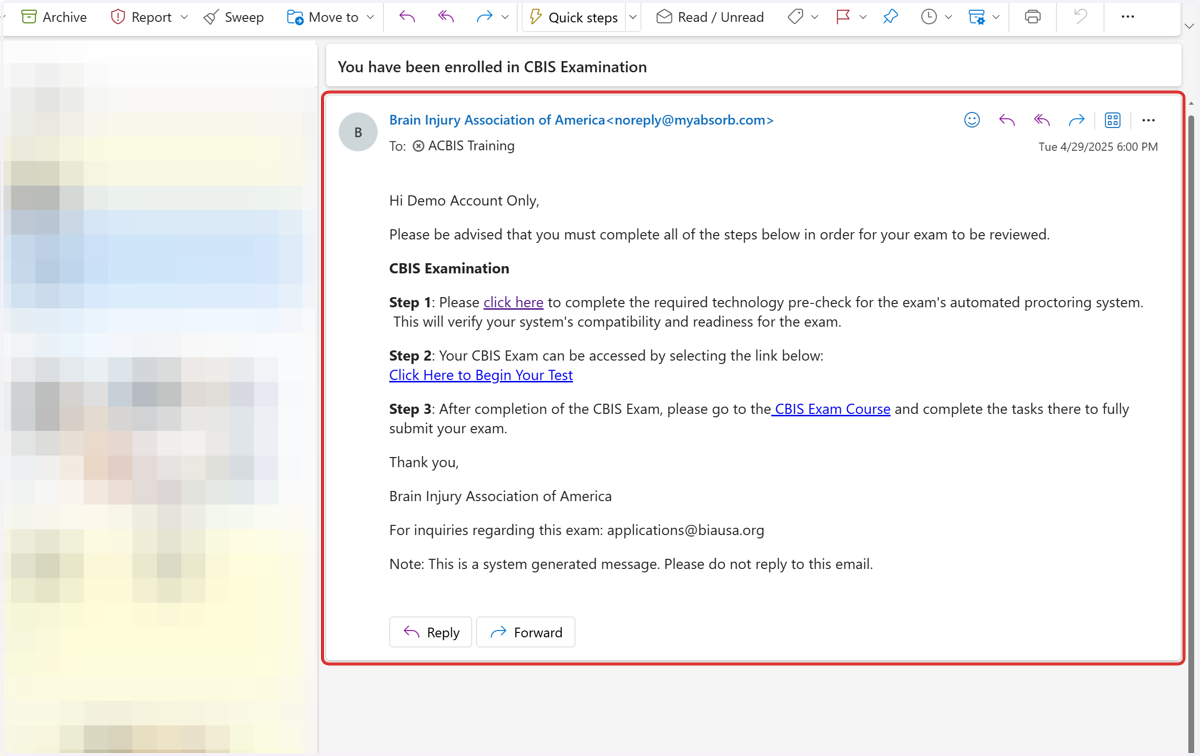Click email subject You have been enrolled
This screenshot has height=756, width=1200.
point(492,67)
